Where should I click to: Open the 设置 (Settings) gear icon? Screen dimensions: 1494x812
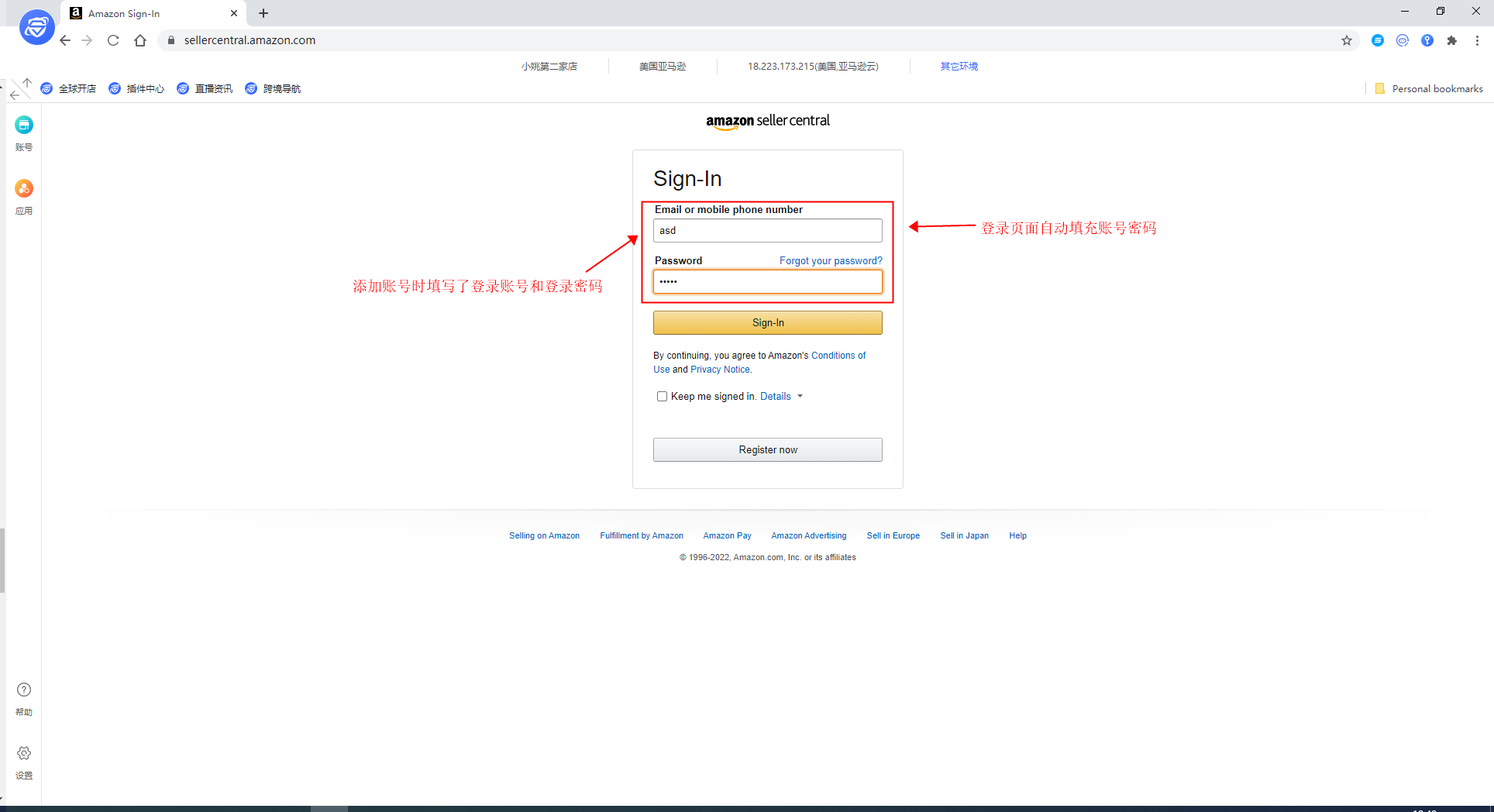pyautogui.click(x=24, y=754)
